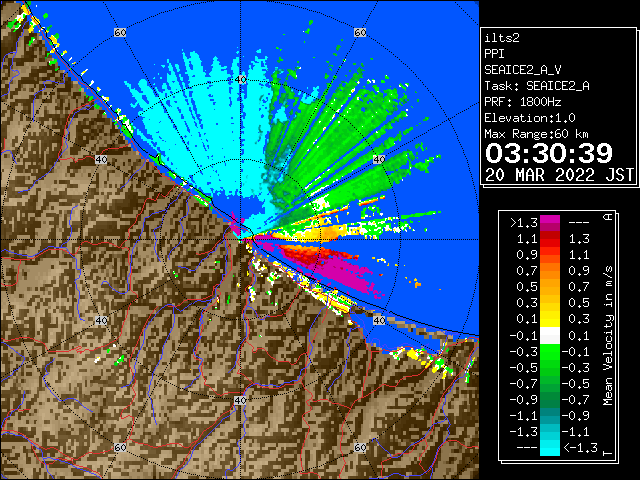Screen dimensions: 640x480
Task: Select the 'Max Range:60 km' text
Action: point(536,134)
